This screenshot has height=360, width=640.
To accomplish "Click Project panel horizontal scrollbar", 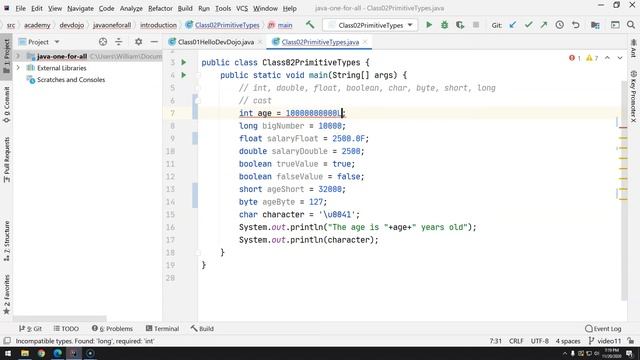I will coord(60,318).
